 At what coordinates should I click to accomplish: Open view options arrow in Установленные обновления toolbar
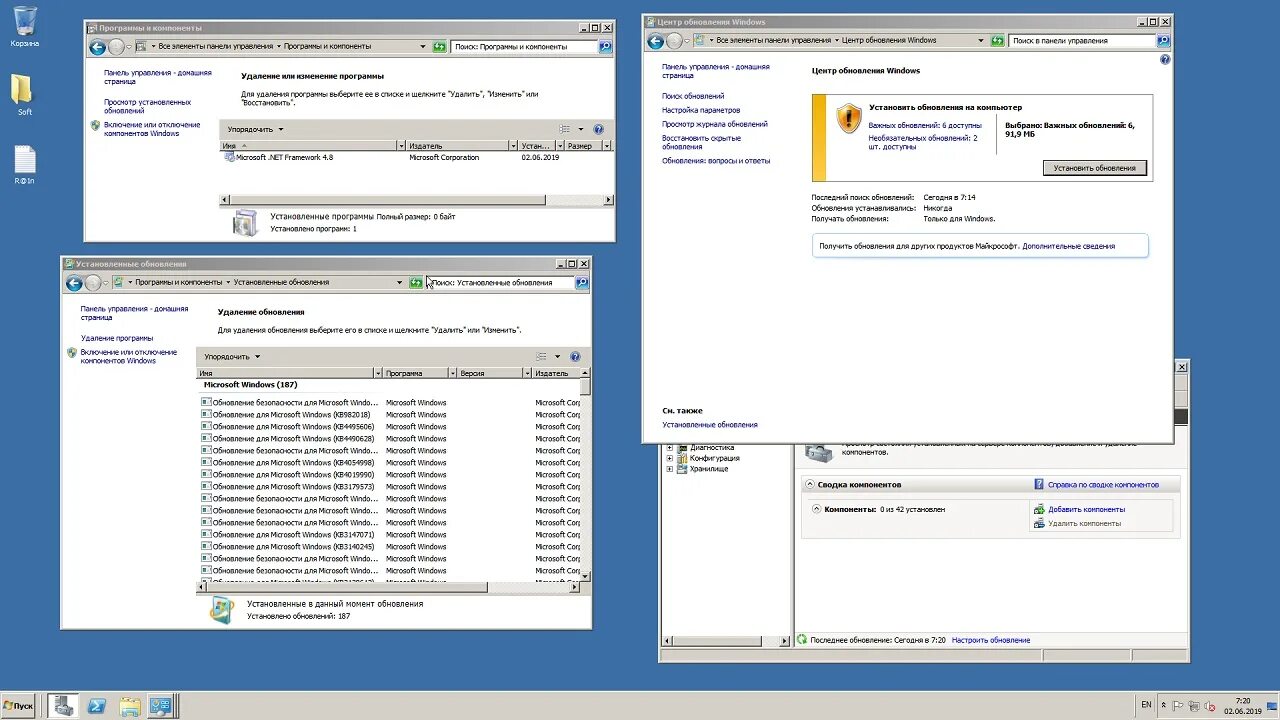pyautogui.click(x=556, y=357)
